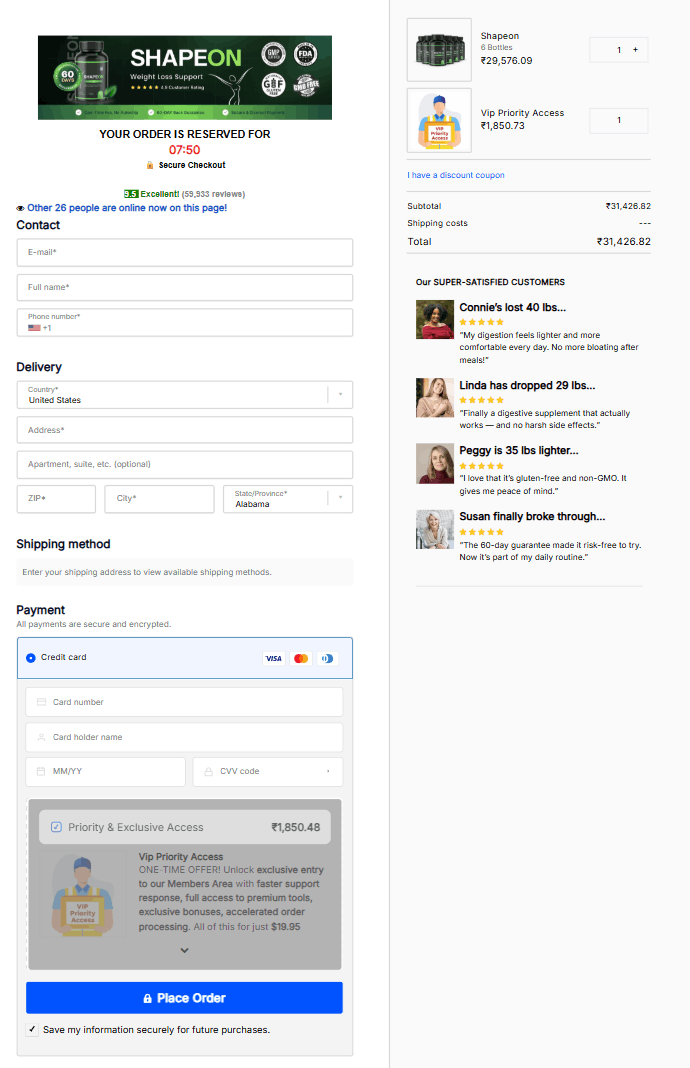Expand the Vip Priority Access offer chevron
This screenshot has height=1068, width=690.
(x=184, y=950)
